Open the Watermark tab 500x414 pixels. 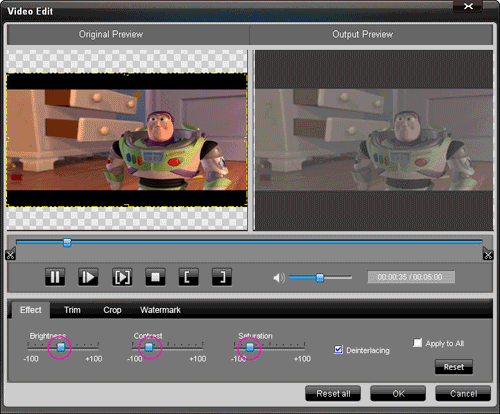coord(160,310)
